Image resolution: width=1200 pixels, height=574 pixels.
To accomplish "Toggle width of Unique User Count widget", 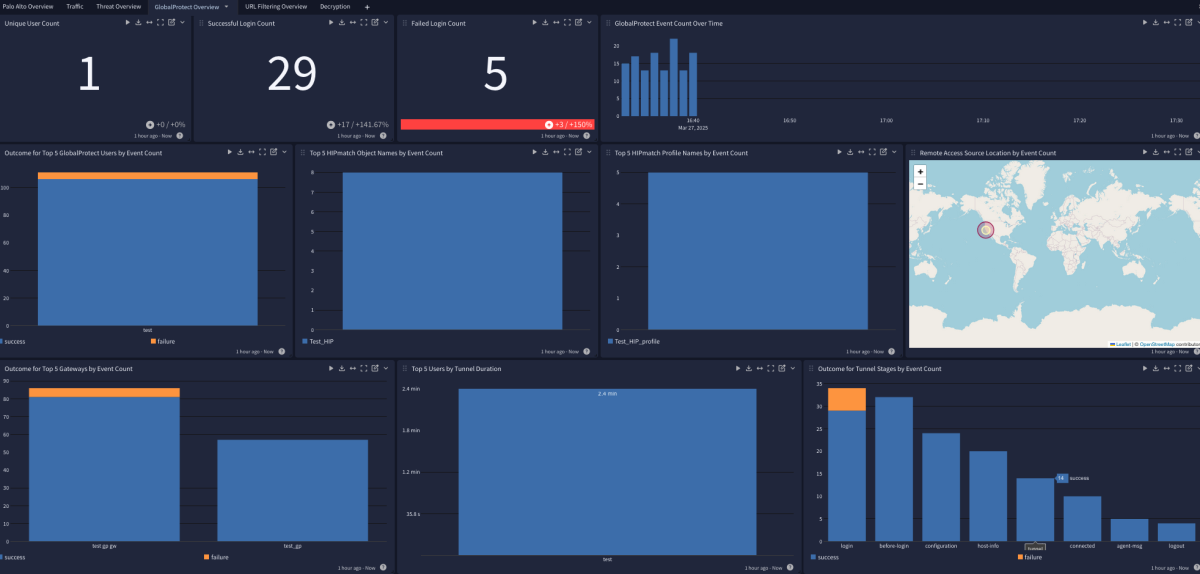I will tap(149, 22).
